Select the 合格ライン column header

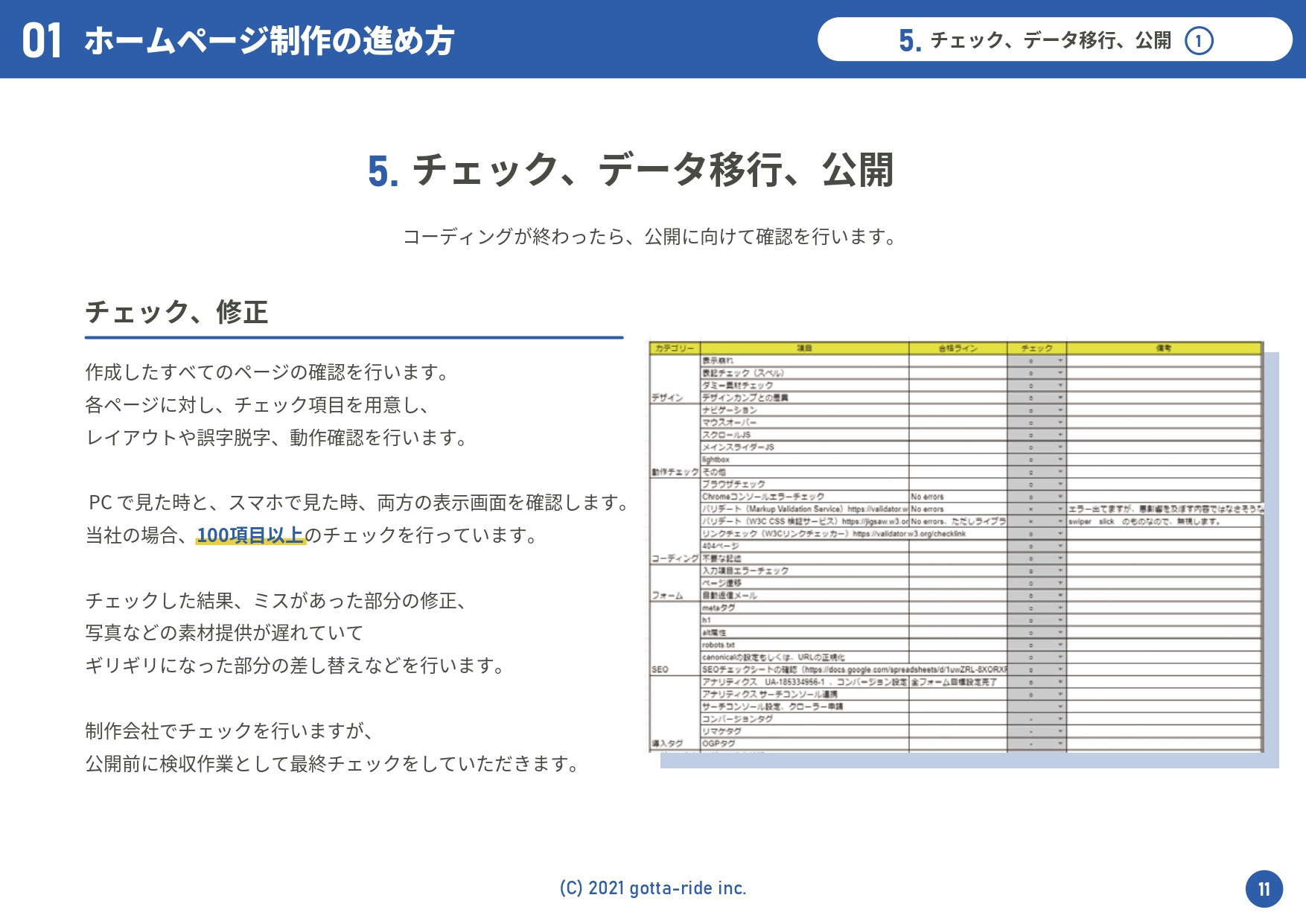click(x=957, y=348)
